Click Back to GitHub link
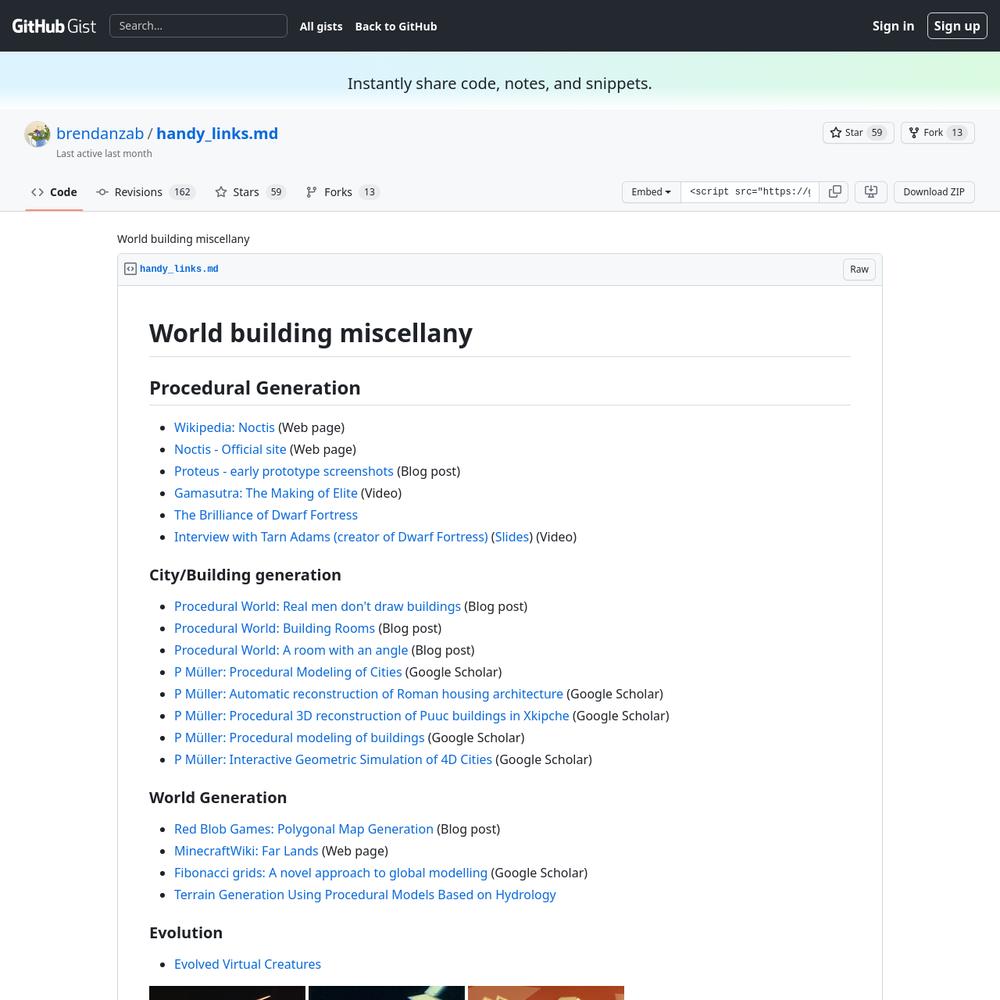The height and width of the screenshot is (1000, 1000). [x=396, y=26]
